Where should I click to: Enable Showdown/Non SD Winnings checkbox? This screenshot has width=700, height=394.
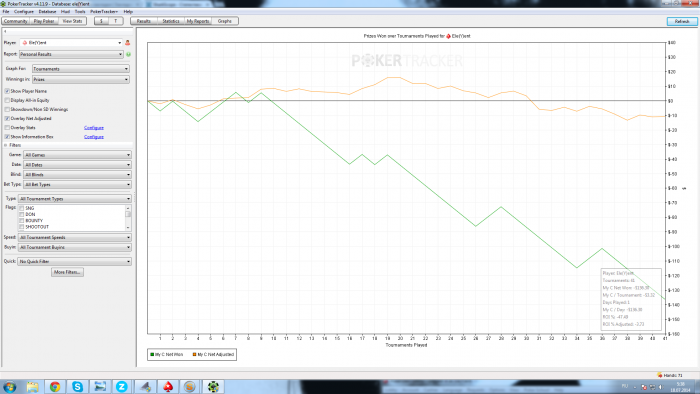(x=7, y=109)
